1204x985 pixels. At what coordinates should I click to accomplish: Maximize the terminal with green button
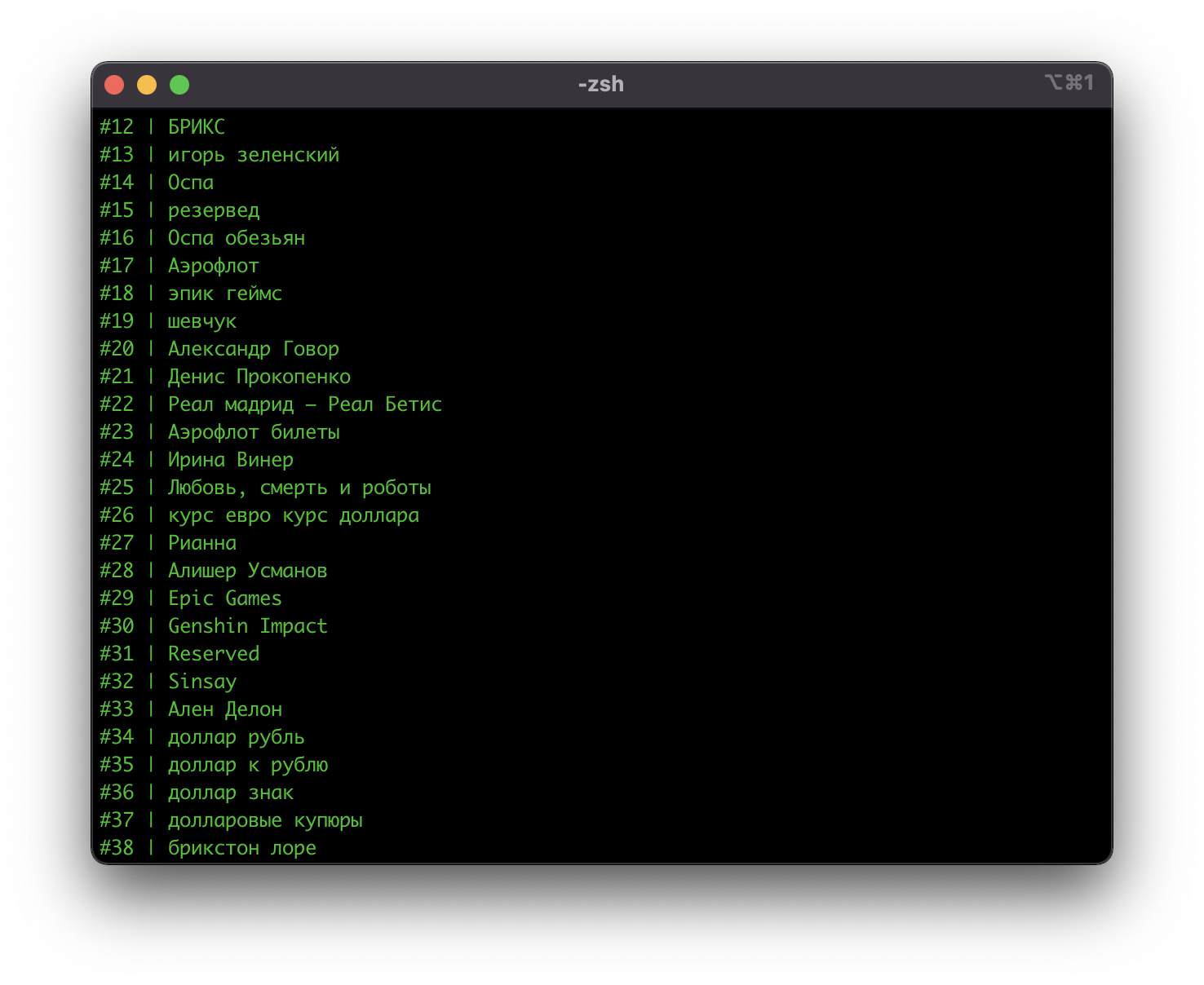[x=179, y=85]
